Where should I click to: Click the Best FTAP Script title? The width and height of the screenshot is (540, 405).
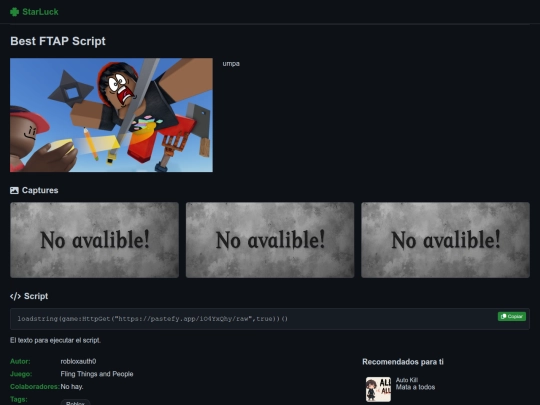pos(58,41)
